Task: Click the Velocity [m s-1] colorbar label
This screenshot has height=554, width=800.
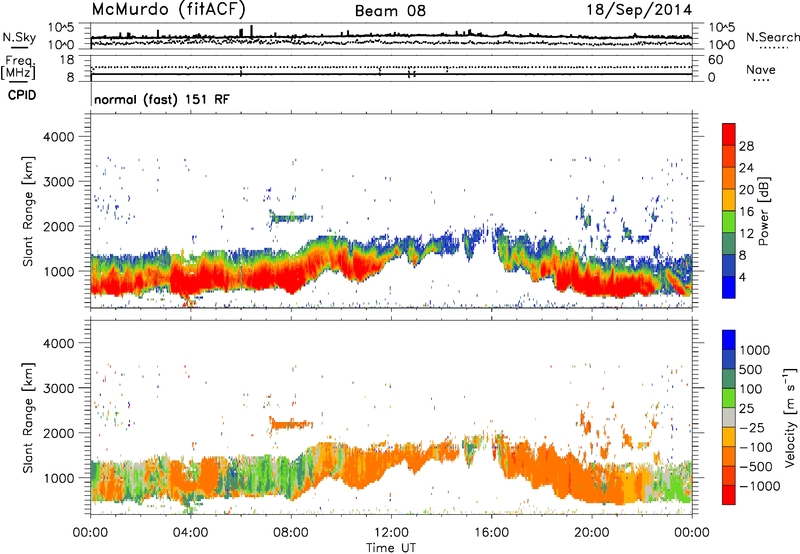Action: [x=790, y=417]
